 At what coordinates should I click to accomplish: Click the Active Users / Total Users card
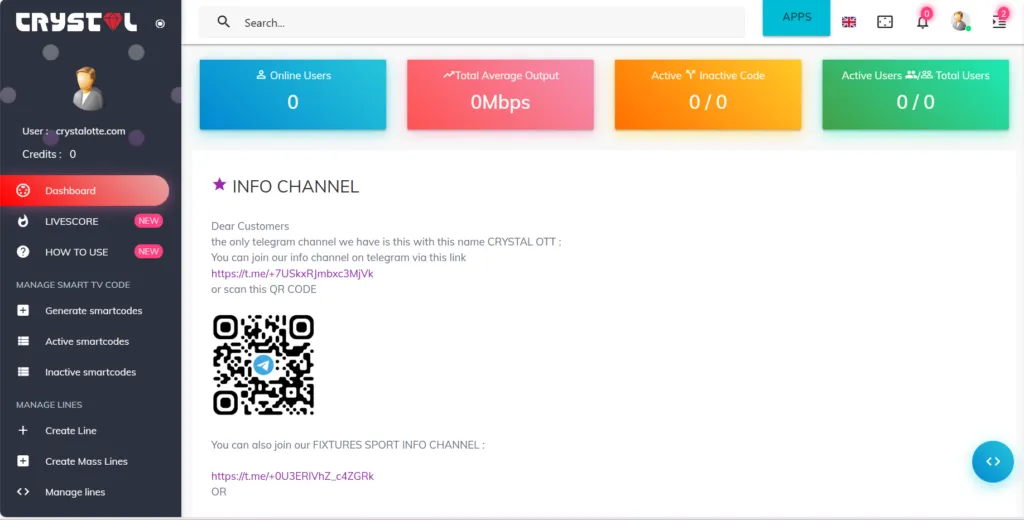(916, 95)
